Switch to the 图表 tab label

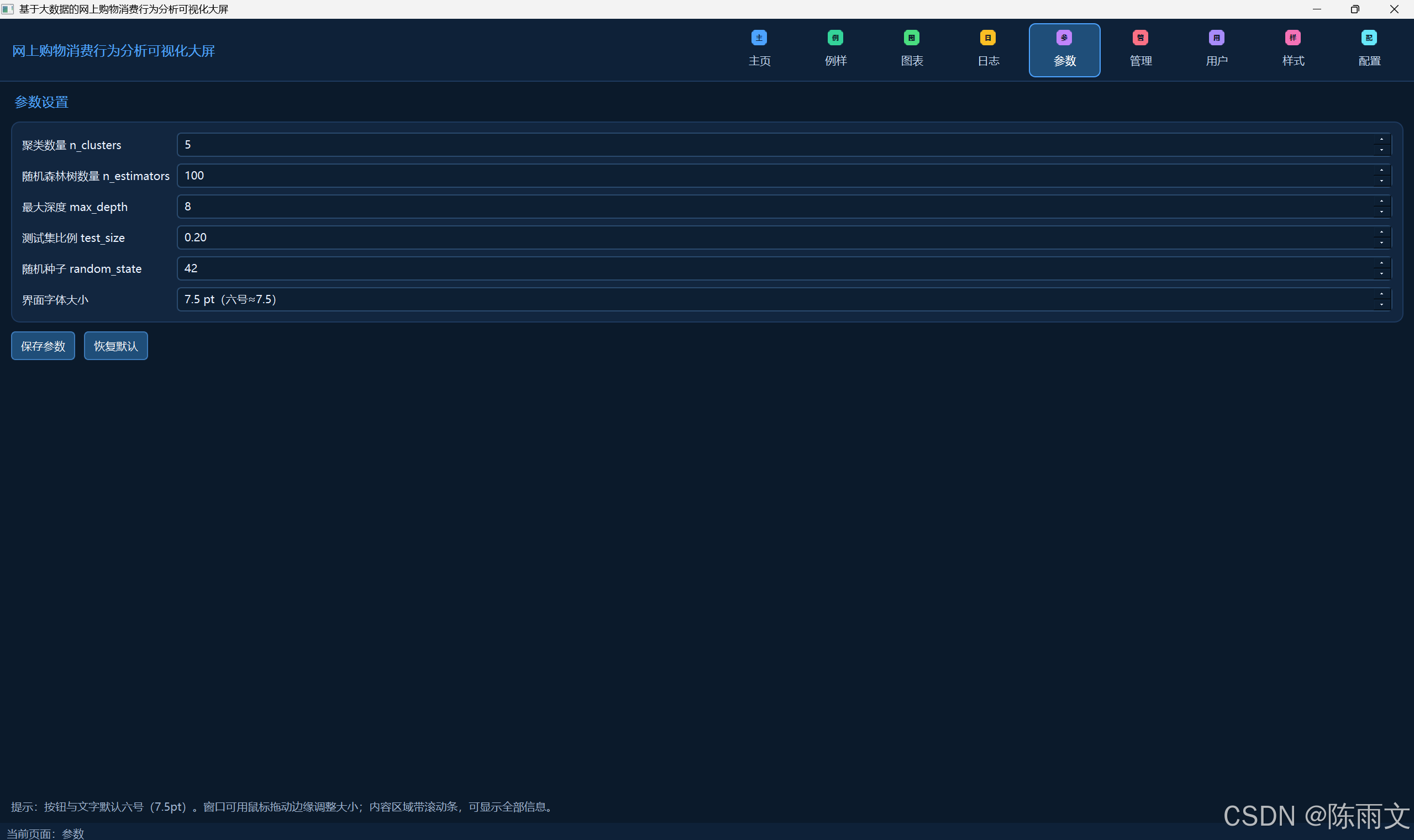point(912,61)
